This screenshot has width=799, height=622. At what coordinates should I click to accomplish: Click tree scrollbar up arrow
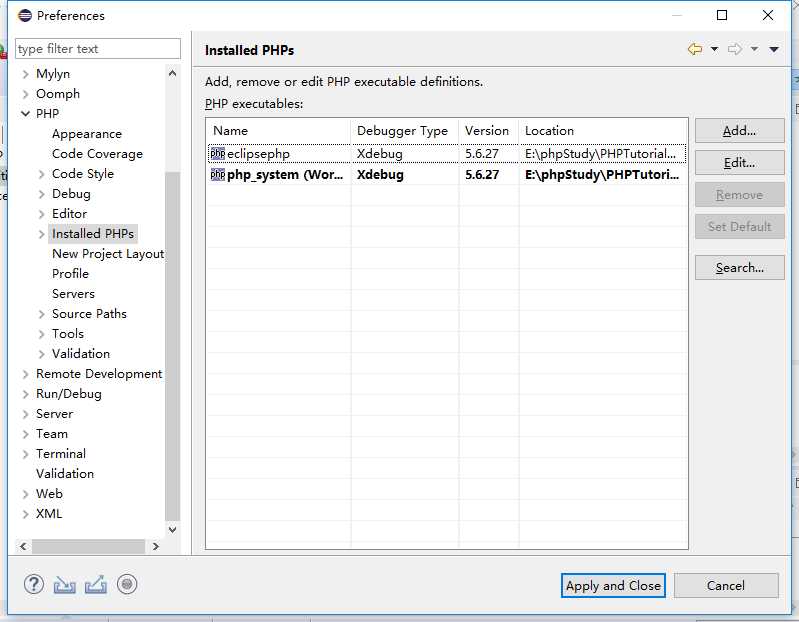pyautogui.click(x=172, y=74)
